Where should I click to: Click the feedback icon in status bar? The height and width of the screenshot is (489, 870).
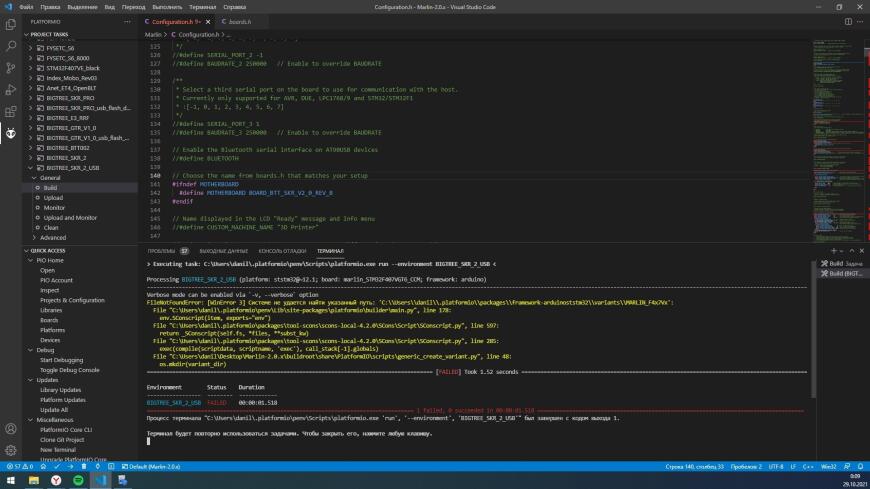[847, 467]
